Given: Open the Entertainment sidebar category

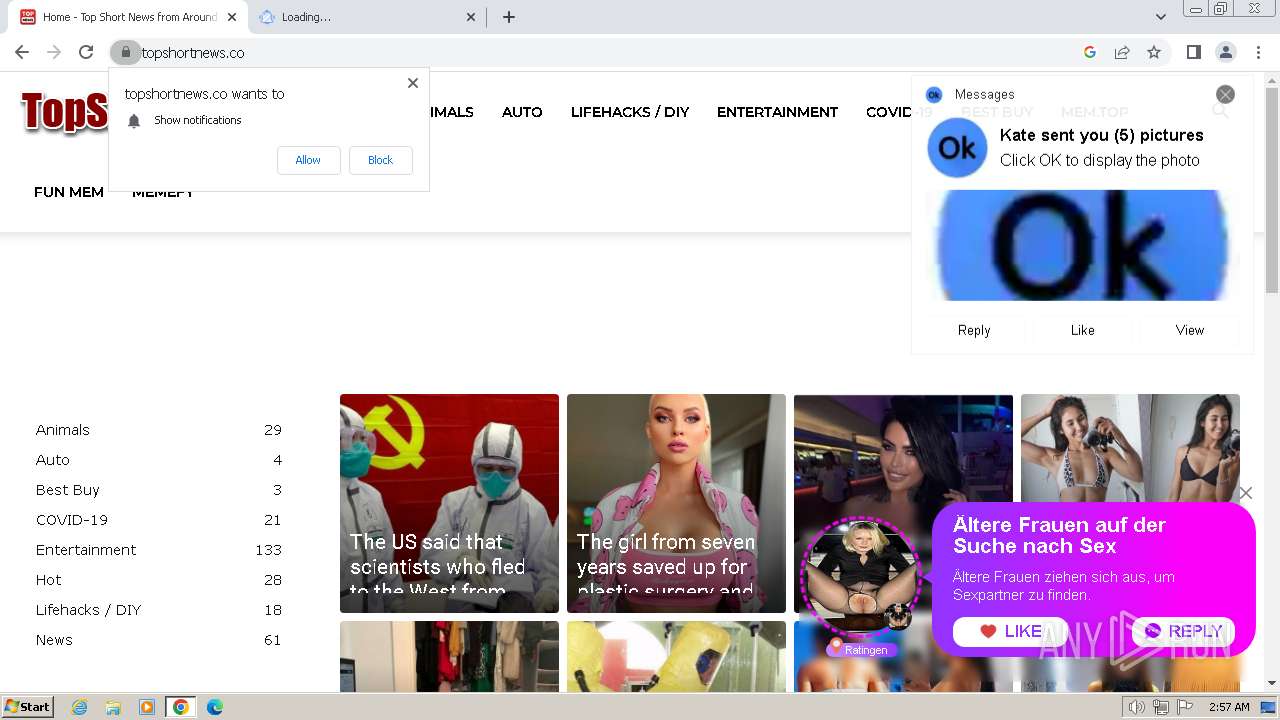Looking at the screenshot, I should [86, 550].
